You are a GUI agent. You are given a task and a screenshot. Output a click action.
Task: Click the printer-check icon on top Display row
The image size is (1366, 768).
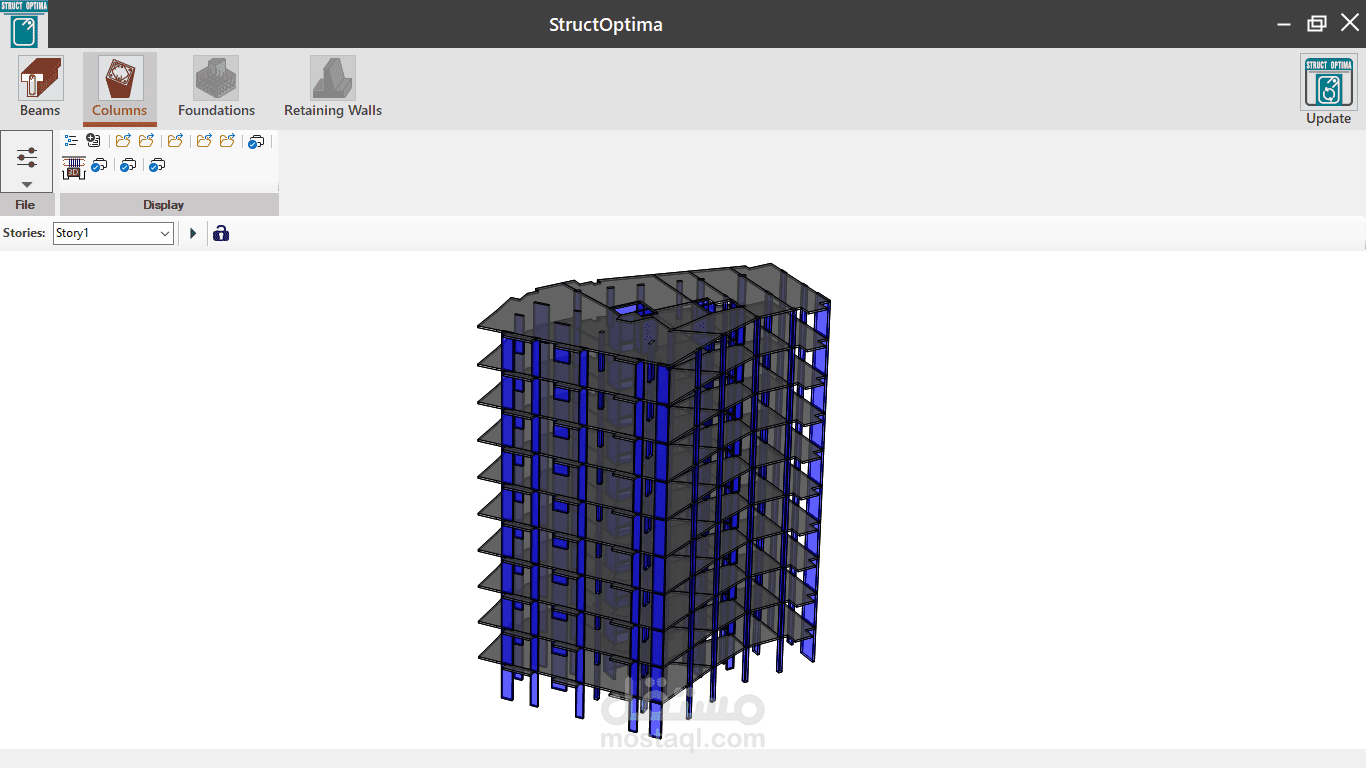click(x=256, y=141)
